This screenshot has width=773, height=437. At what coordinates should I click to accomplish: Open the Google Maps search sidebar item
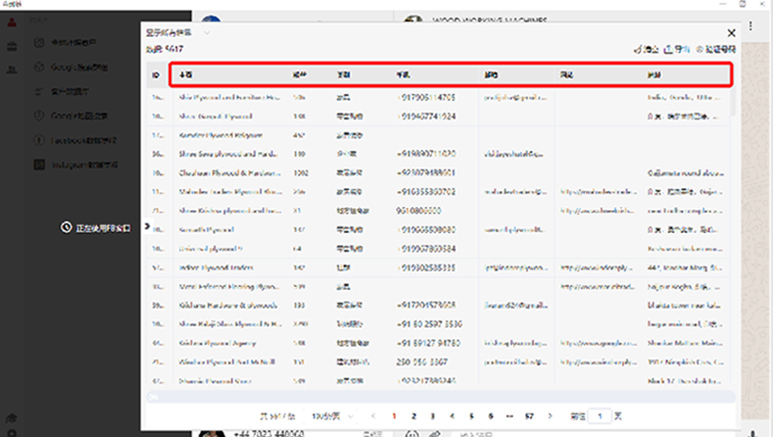tap(70, 67)
